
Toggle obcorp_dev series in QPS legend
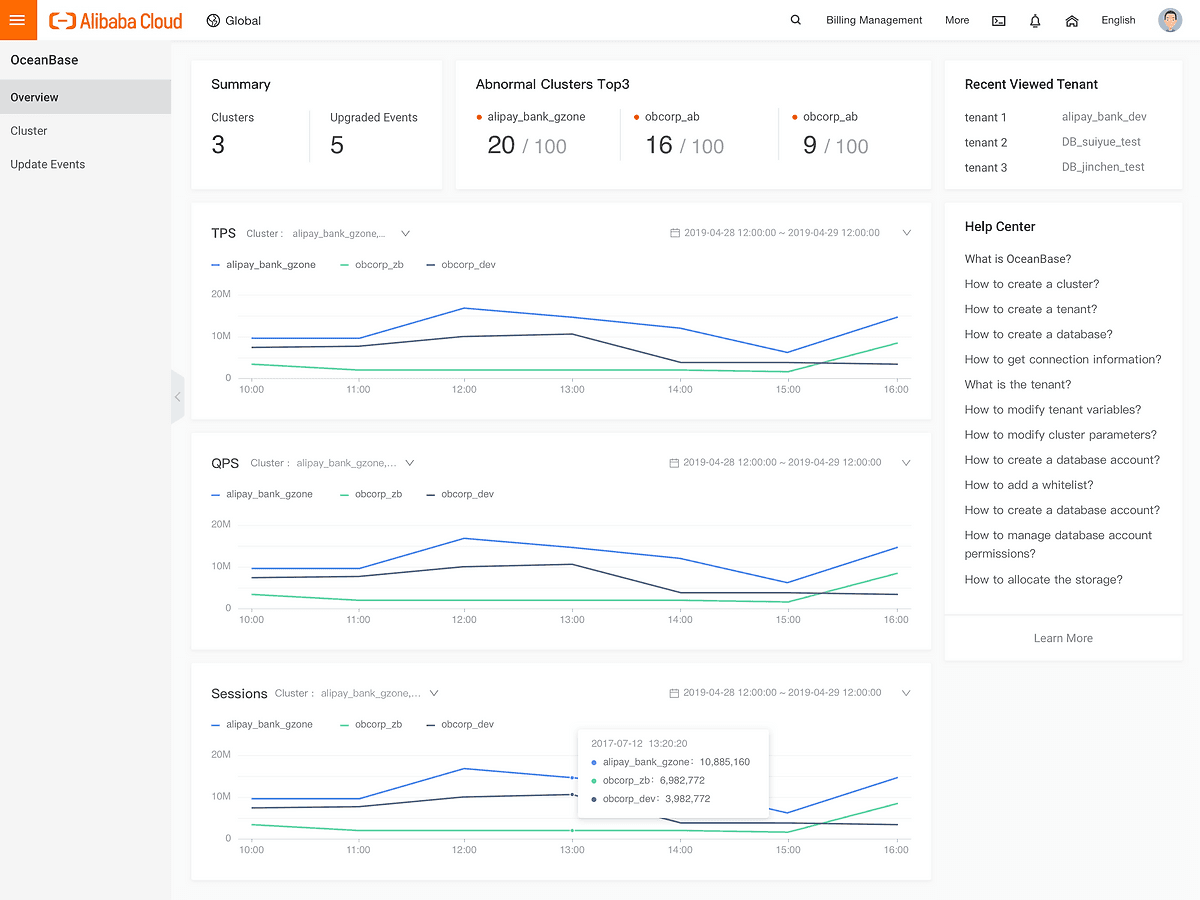[x=461, y=494]
